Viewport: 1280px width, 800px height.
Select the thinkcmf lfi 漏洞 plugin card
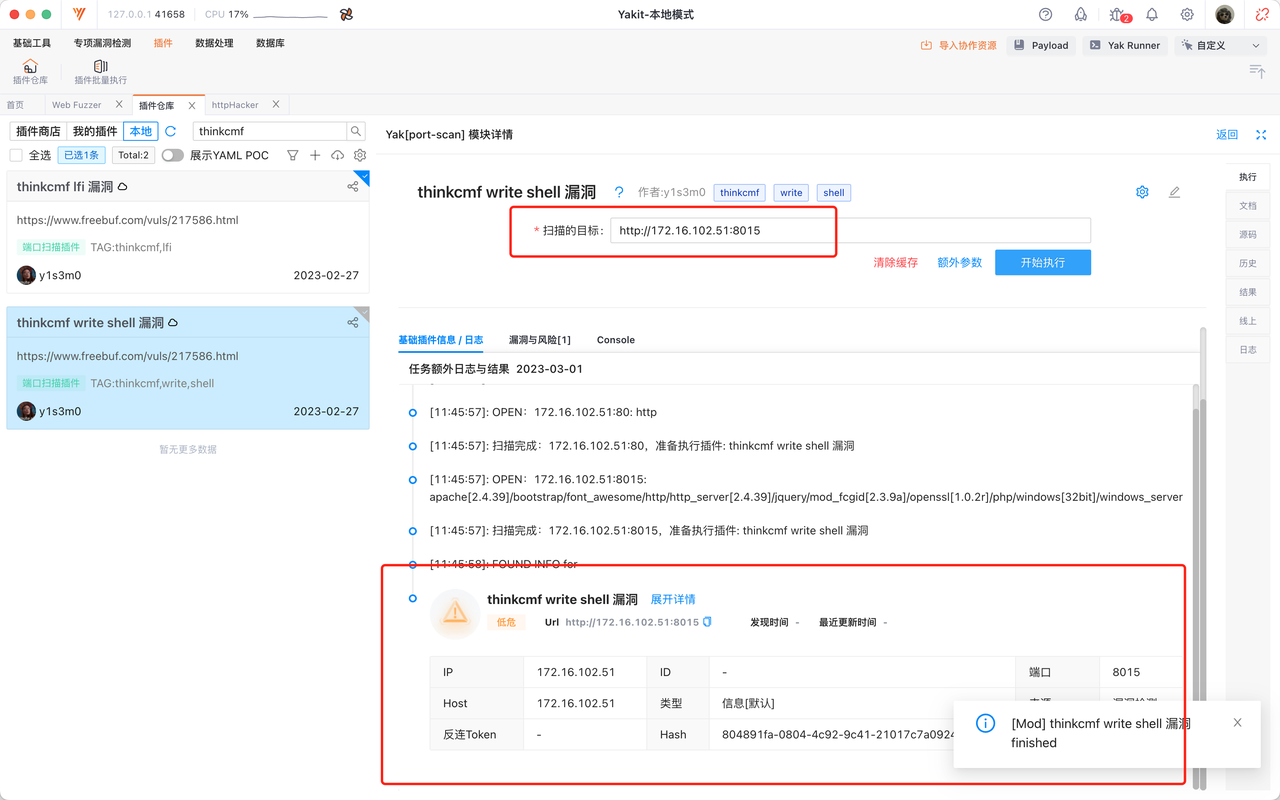point(188,232)
